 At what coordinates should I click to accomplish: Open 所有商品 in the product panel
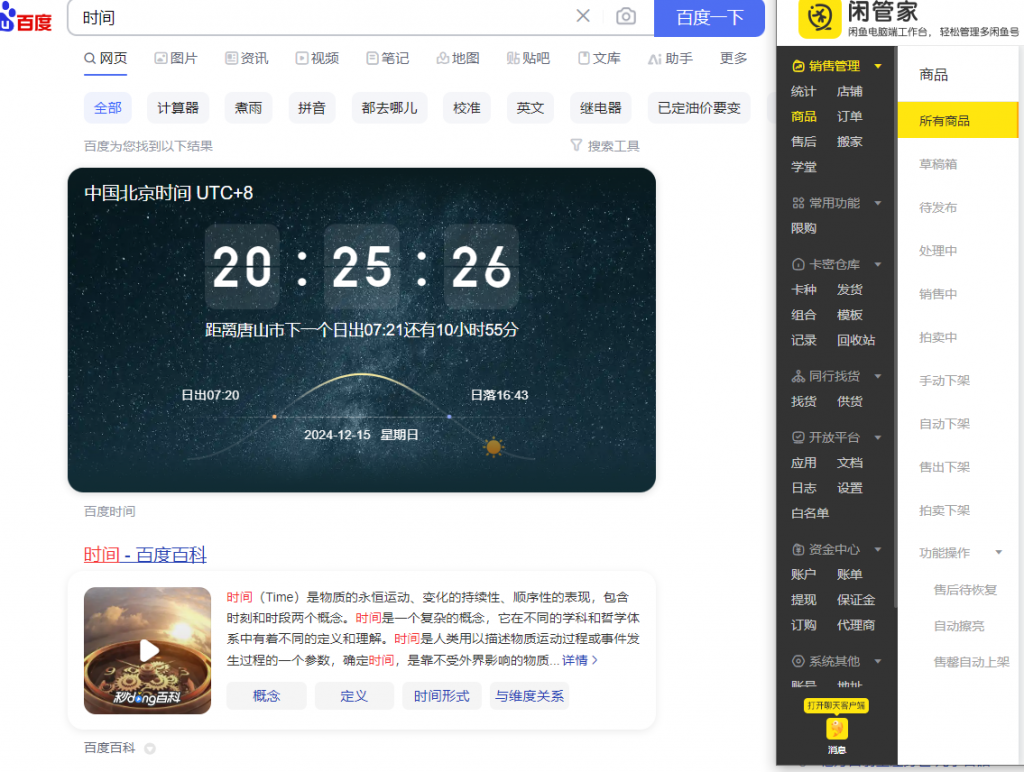coord(957,120)
